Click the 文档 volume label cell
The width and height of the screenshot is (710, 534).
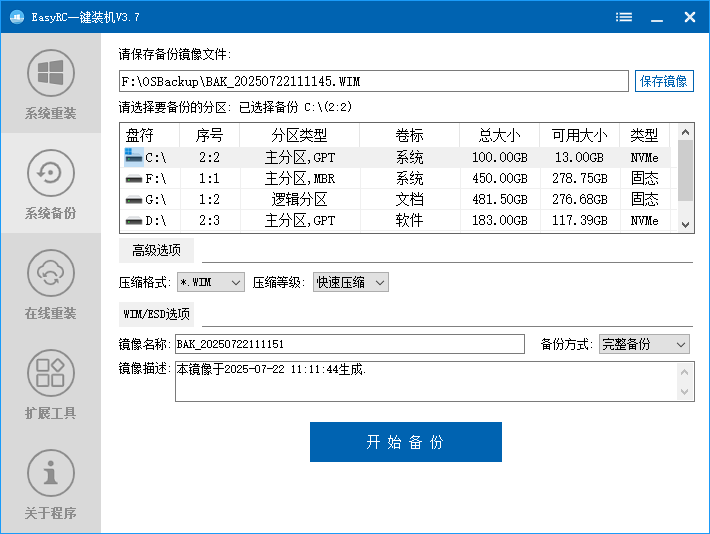point(409,199)
